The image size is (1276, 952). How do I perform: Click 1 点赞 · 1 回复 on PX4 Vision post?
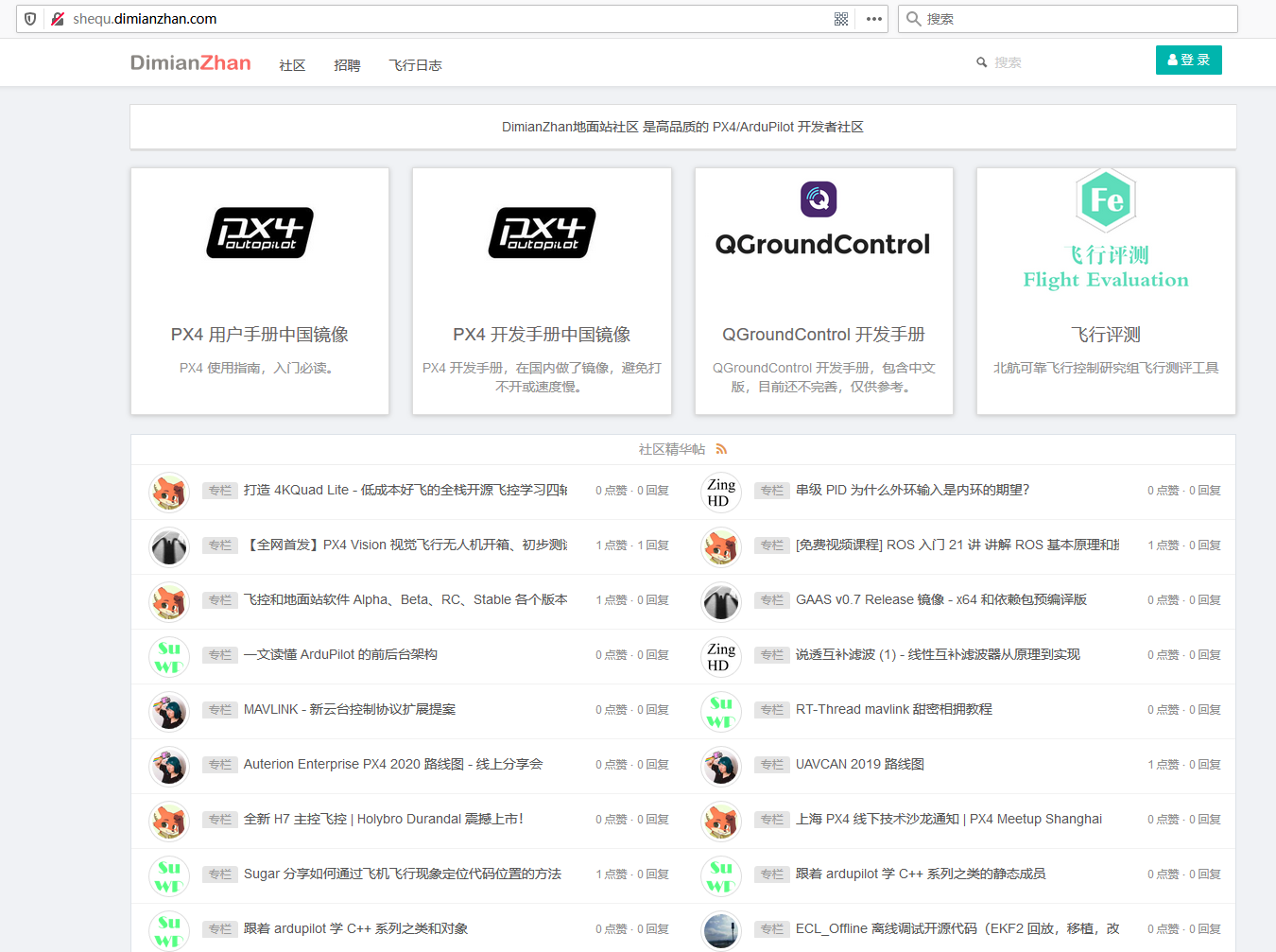(x=632, y=545)
